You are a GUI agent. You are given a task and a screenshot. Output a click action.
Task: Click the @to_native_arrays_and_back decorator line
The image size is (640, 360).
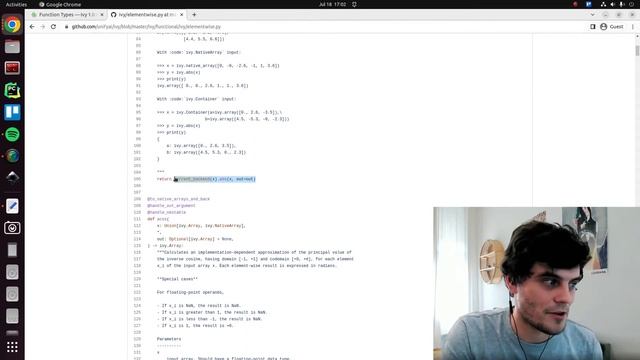click(x=178, y=199)
